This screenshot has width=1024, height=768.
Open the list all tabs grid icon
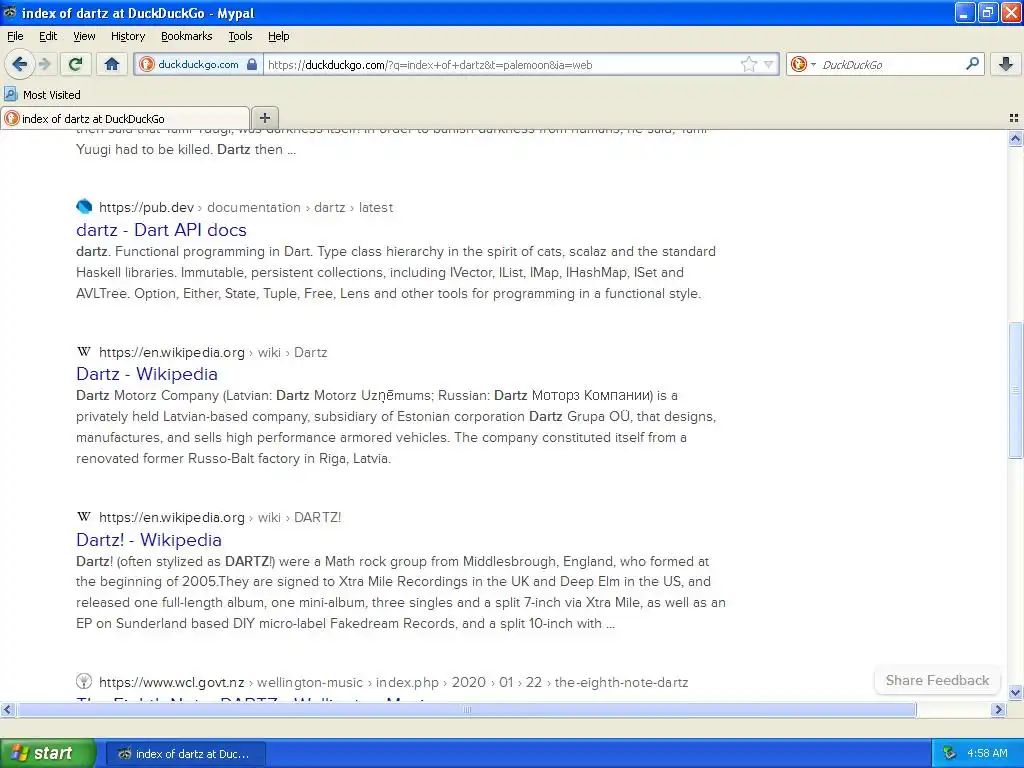click(x=1014, y=118)
